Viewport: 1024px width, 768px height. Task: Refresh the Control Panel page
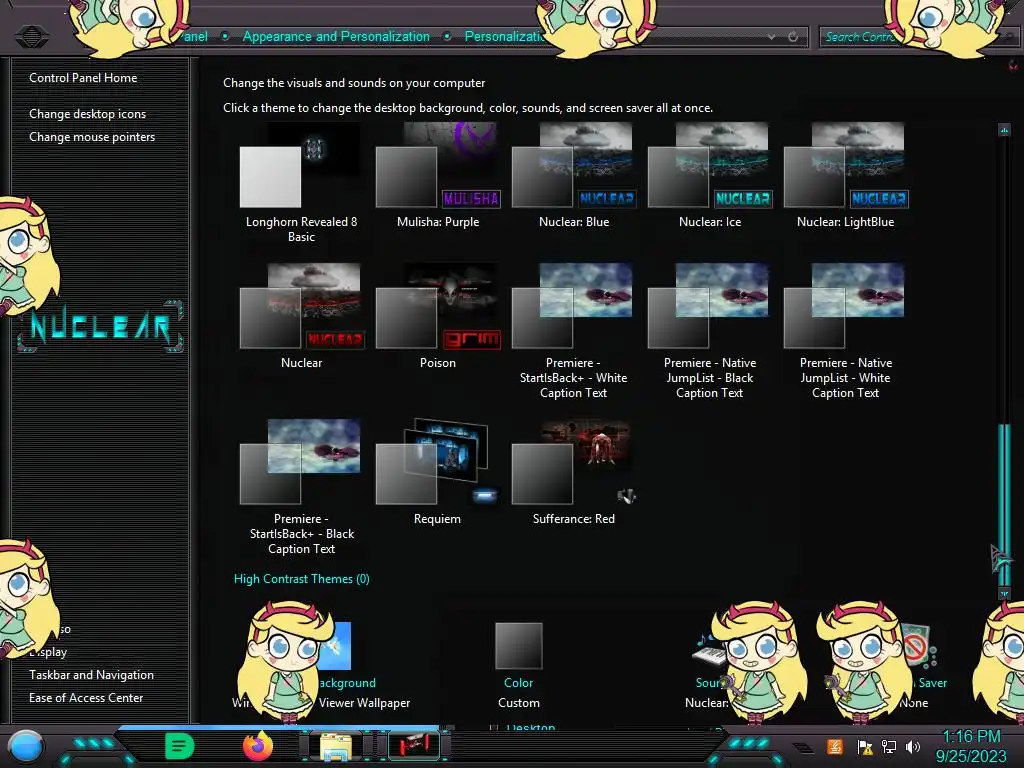click(x=793, y=37)
